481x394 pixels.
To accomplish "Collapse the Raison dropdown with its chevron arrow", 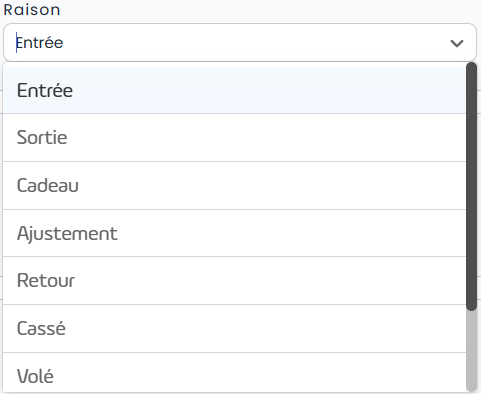I will (x=456, y=43).
